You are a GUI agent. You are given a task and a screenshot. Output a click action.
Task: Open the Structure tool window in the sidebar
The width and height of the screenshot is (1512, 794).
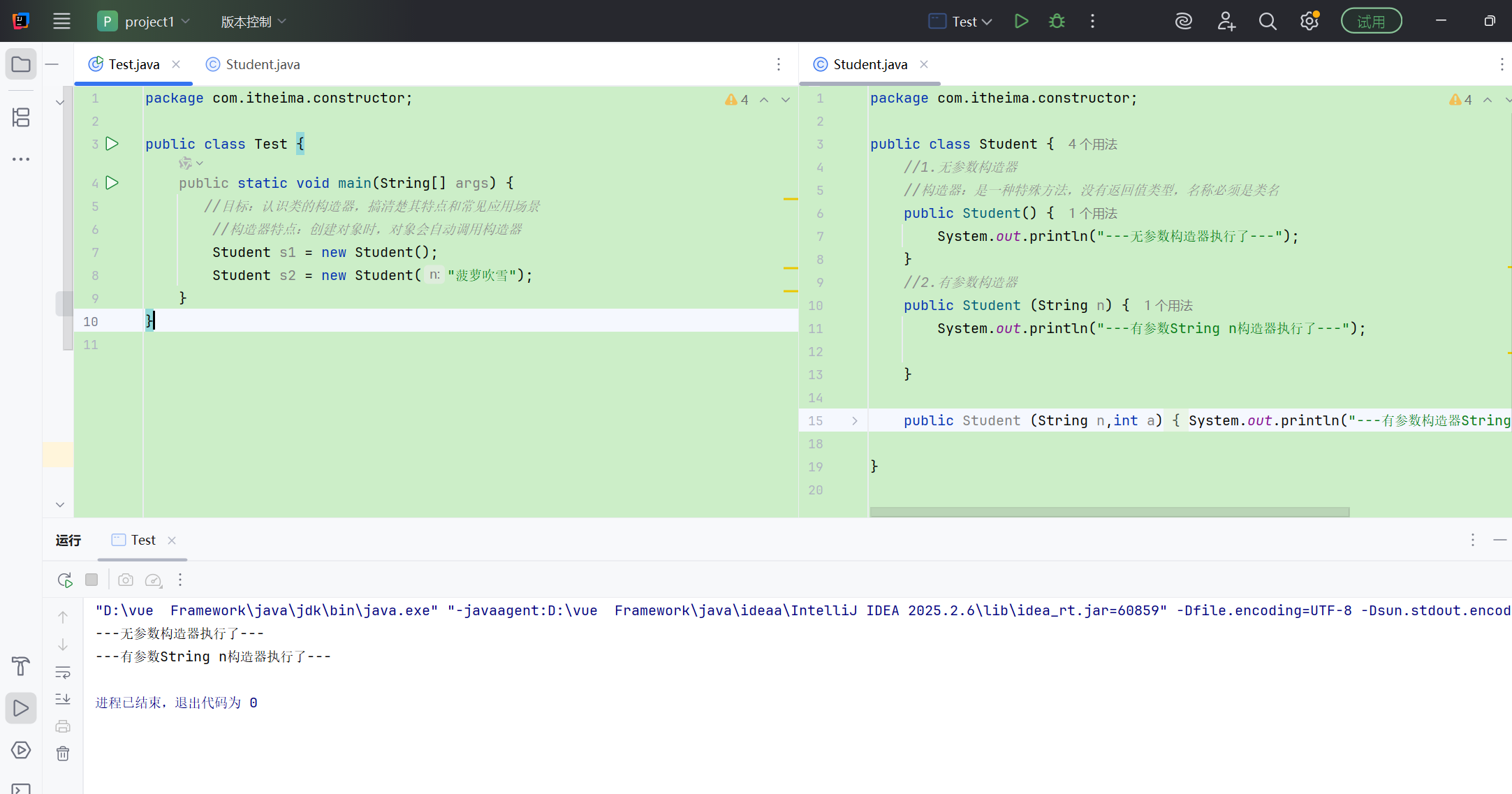(21, 117)
